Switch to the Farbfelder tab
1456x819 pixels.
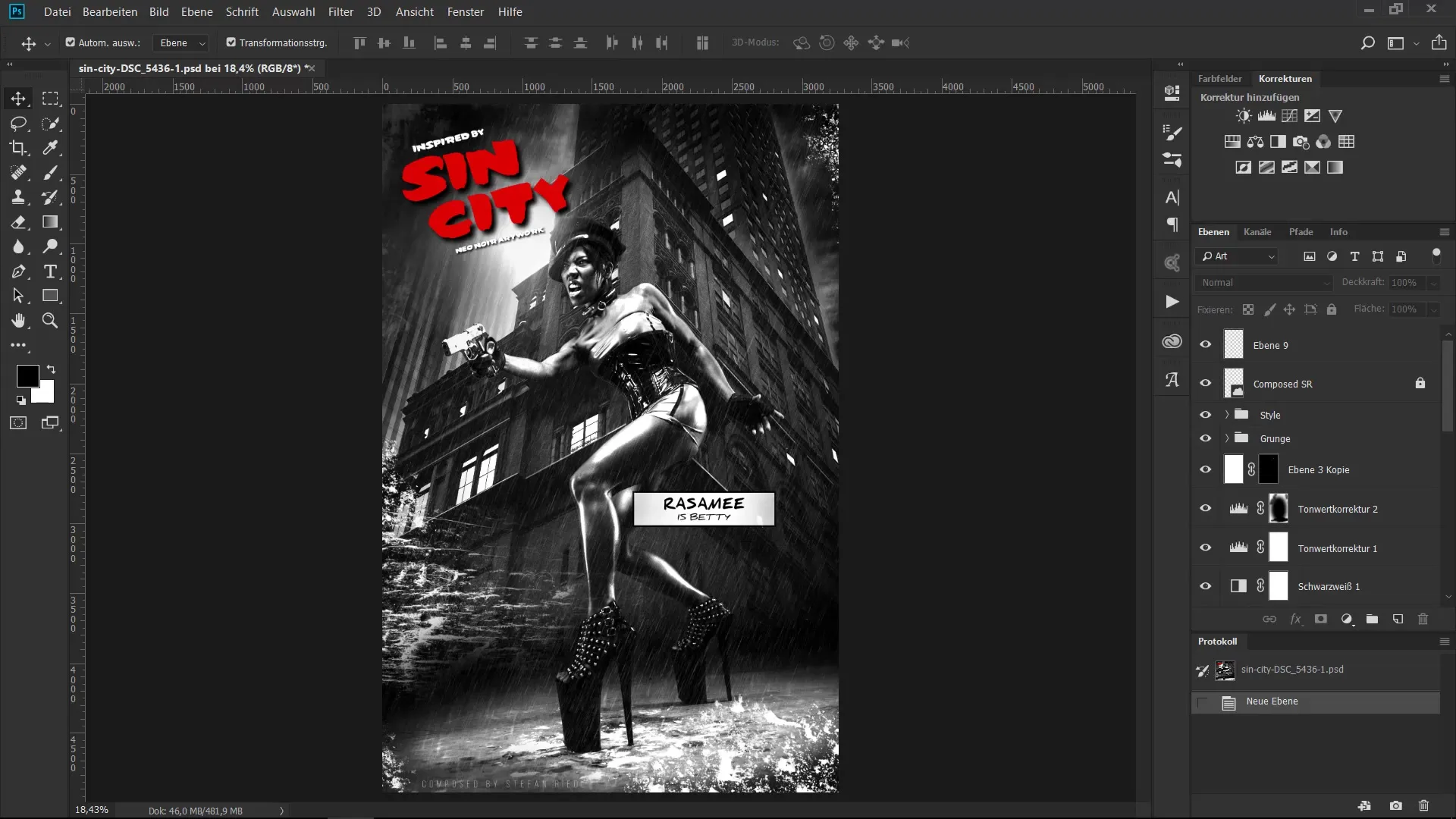point(1219,79)
